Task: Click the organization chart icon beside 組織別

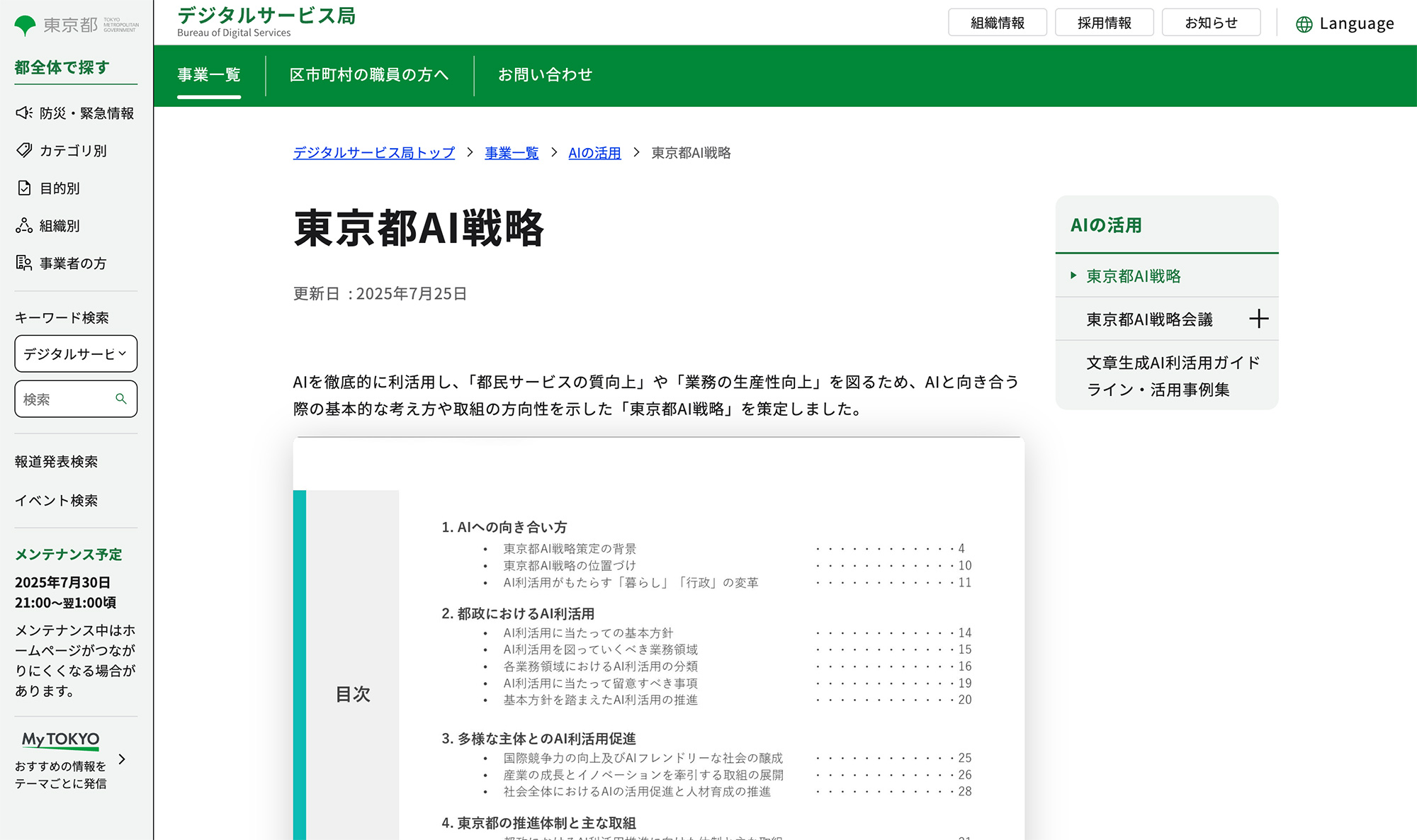Action: (x=24, y=225)
